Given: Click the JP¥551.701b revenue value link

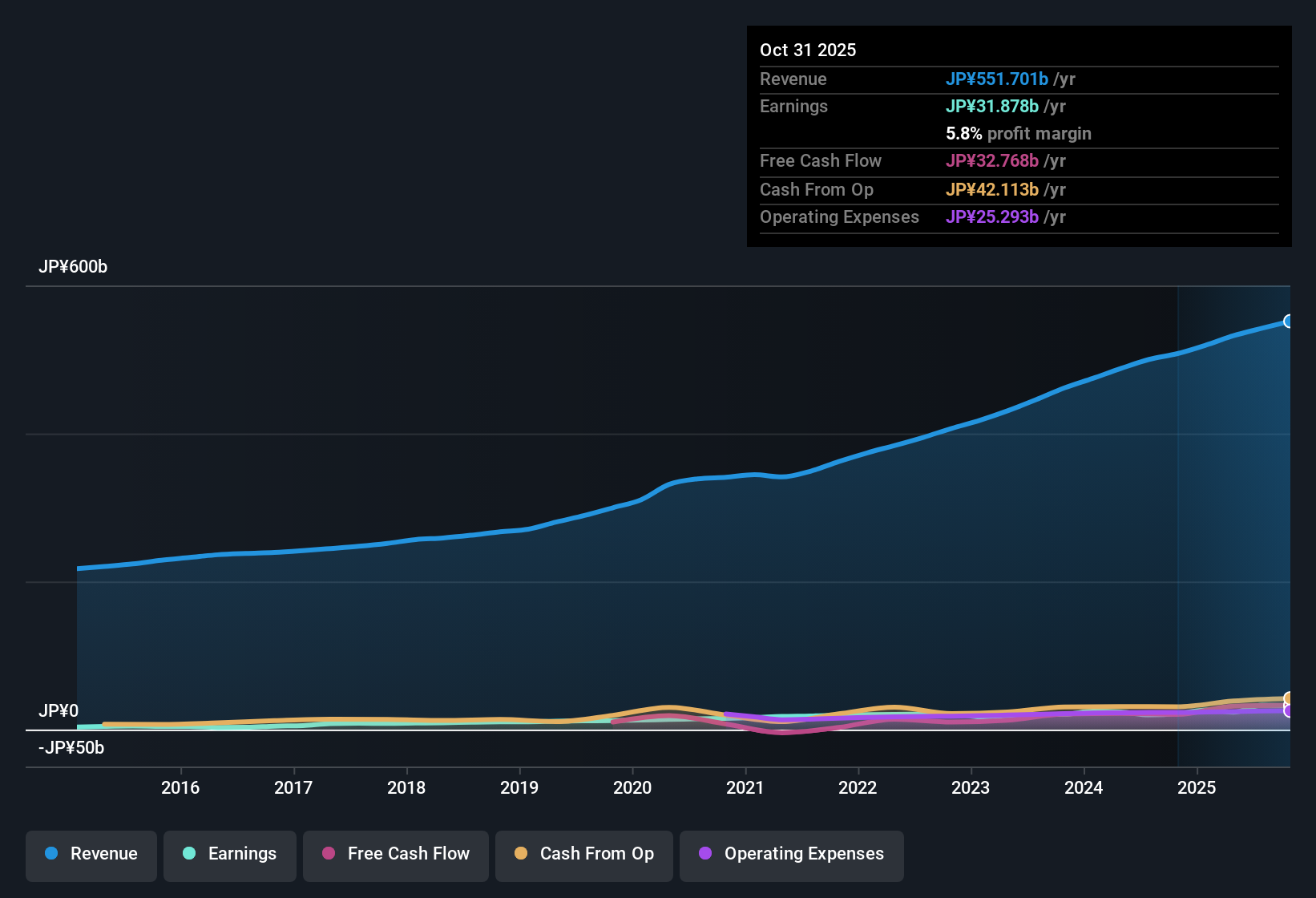Looking at the screenshot, I should tap(998, 79).
